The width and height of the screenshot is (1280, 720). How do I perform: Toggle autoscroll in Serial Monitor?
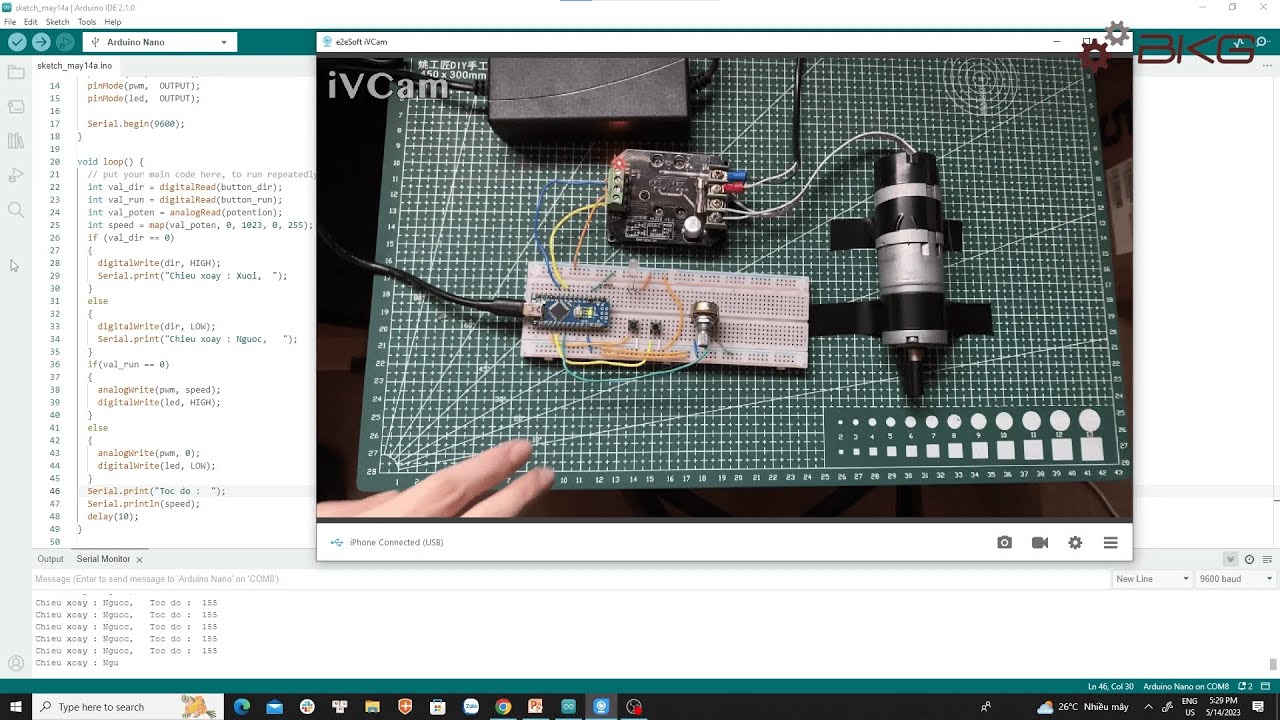(1231, 559)
